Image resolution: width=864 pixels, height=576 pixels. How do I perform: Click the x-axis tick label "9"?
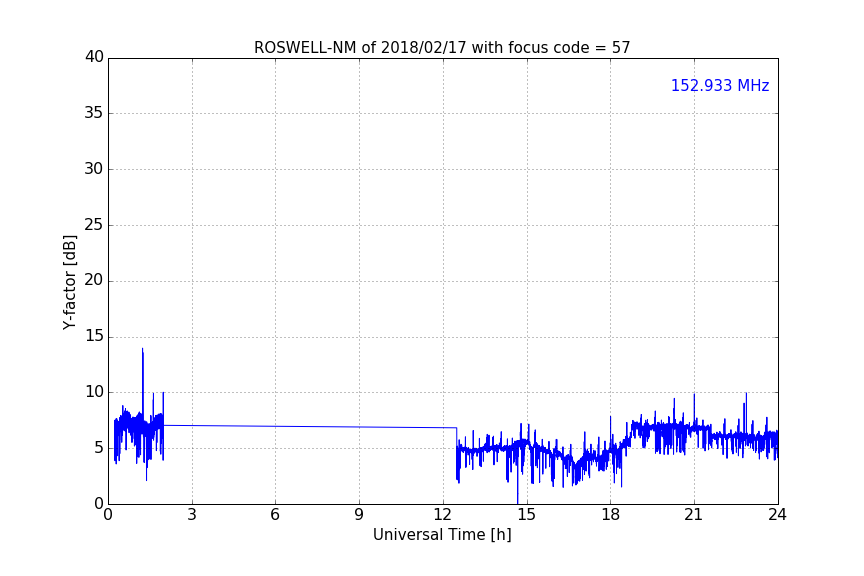pos(359,515)
